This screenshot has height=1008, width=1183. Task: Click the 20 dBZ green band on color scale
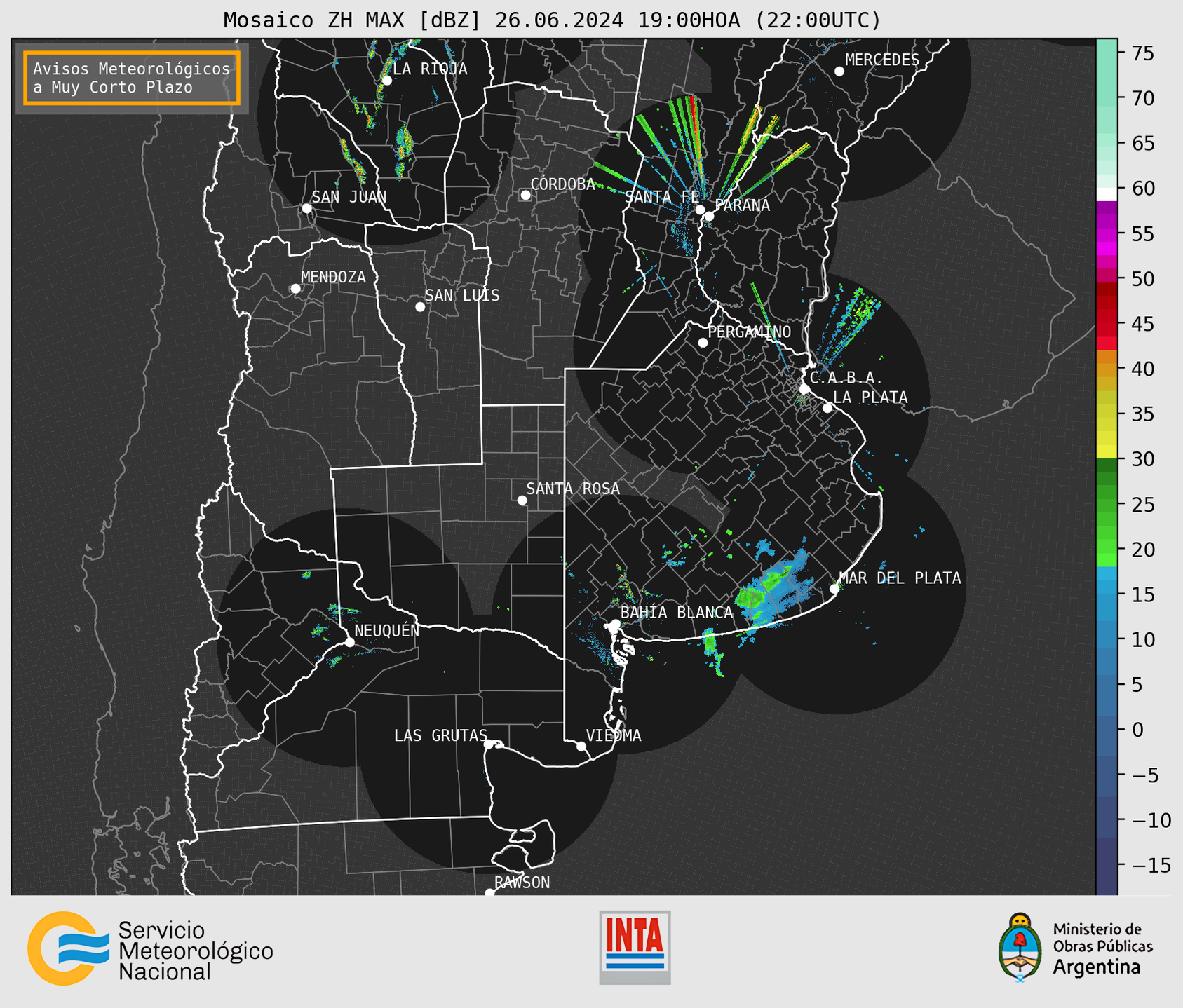(1107, 550)
